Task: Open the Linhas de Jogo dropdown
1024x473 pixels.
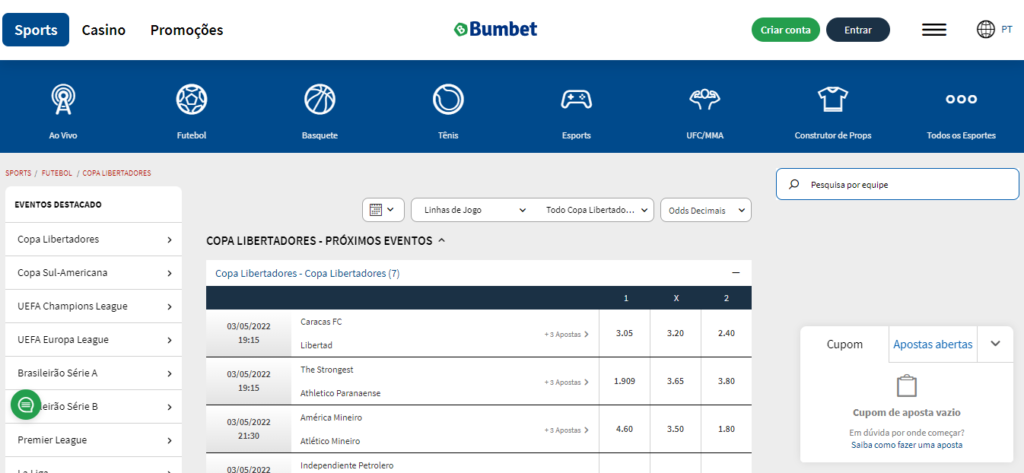Action: click(474, 210)
